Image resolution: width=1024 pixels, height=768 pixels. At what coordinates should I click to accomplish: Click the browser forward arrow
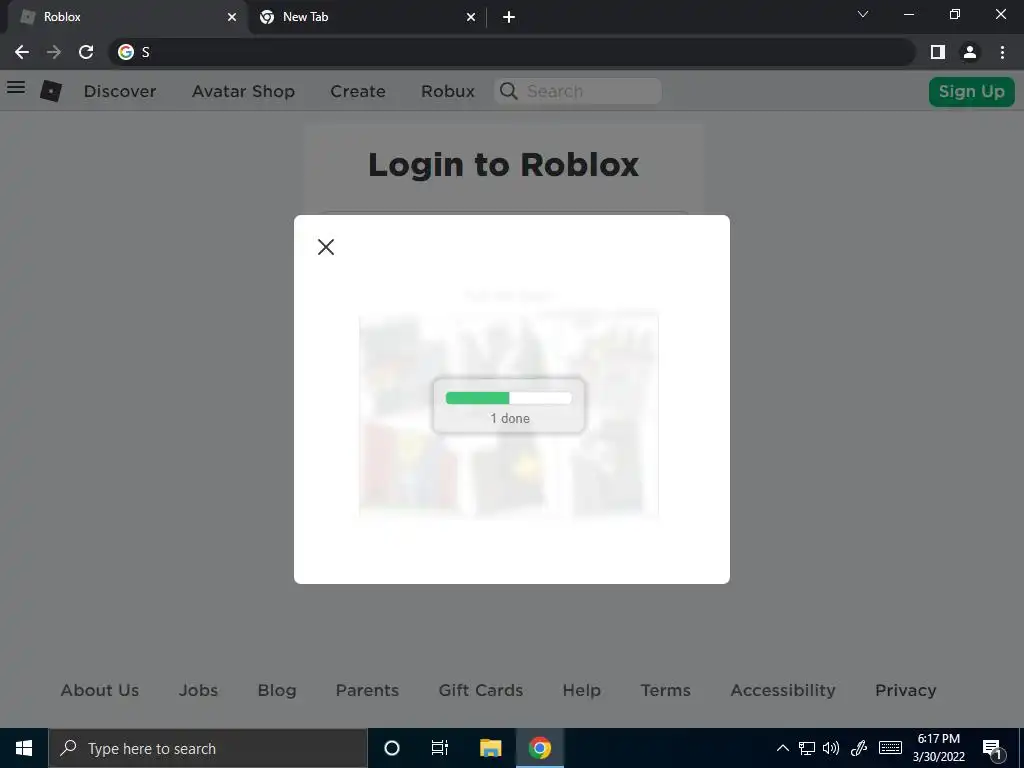(x=54, y=52)
